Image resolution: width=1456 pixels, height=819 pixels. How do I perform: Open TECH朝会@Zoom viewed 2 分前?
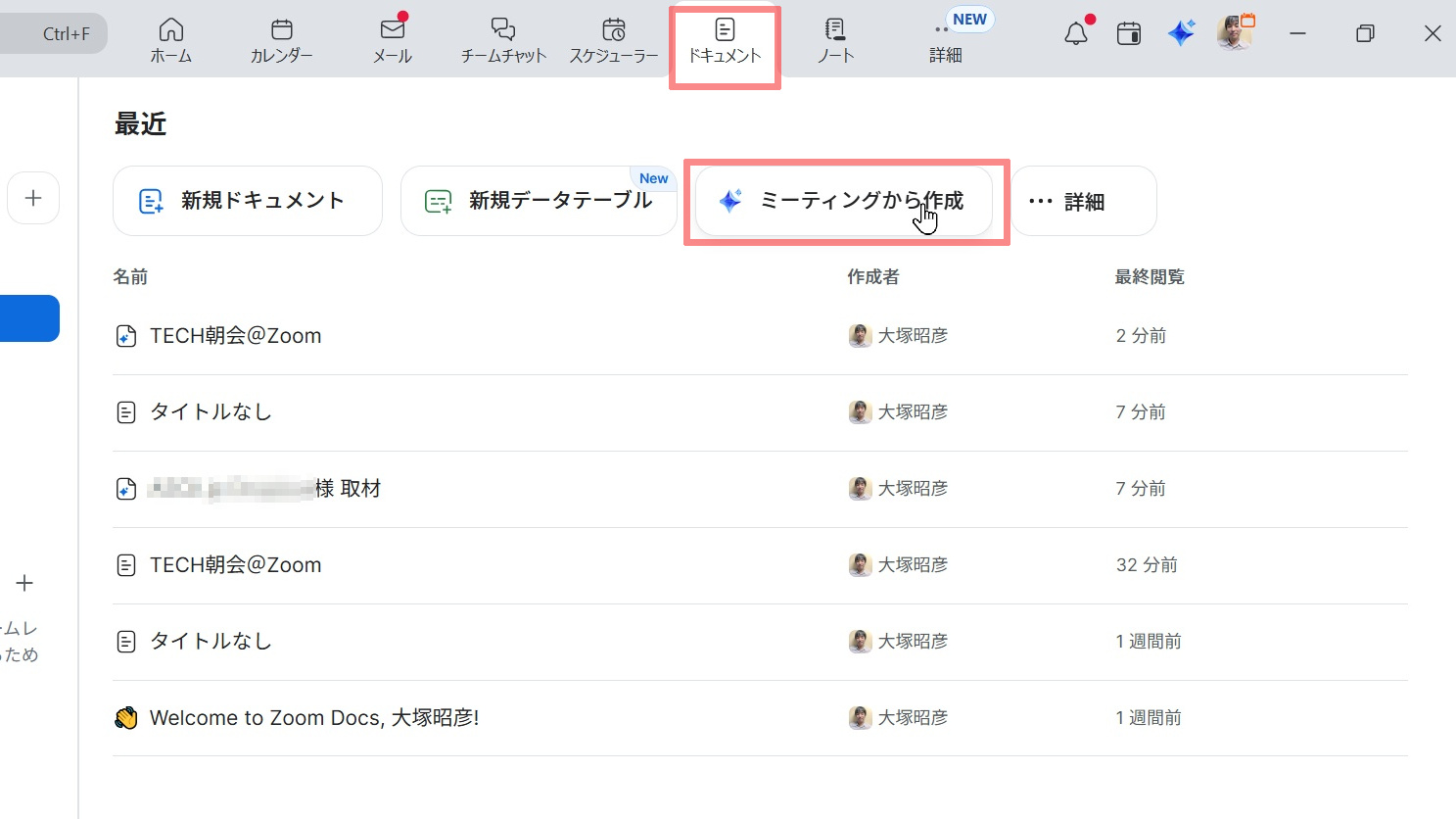(x=760, y=336)
